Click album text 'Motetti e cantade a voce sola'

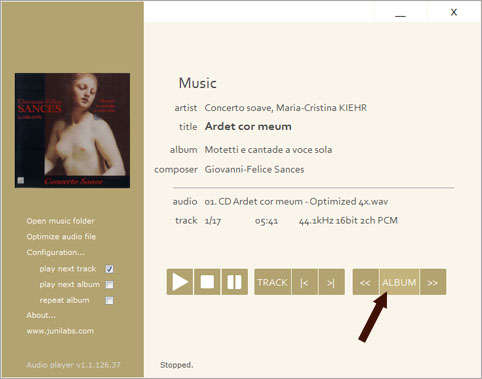pyautogui.click(x=268, y=150)
